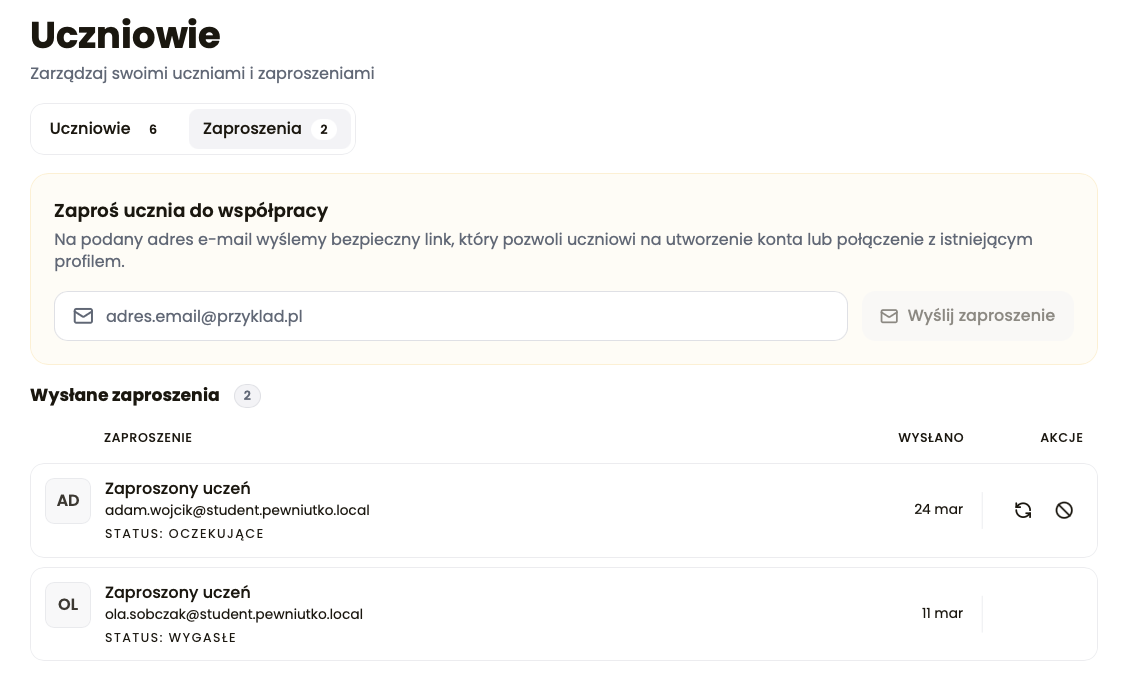
Task: Click the ZAPROSZENIE column header
Action: point(148,438)
